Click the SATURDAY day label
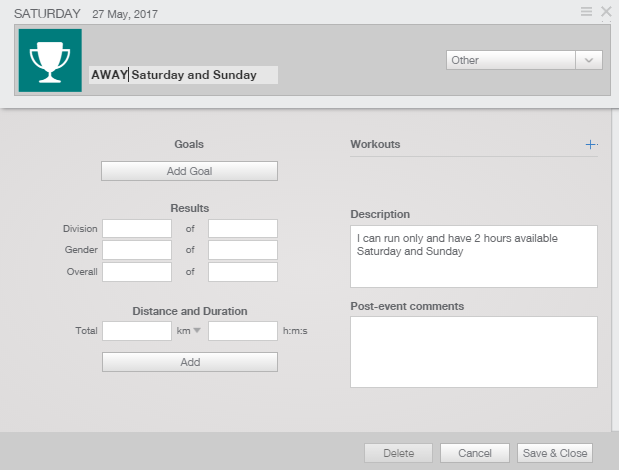 47,14
